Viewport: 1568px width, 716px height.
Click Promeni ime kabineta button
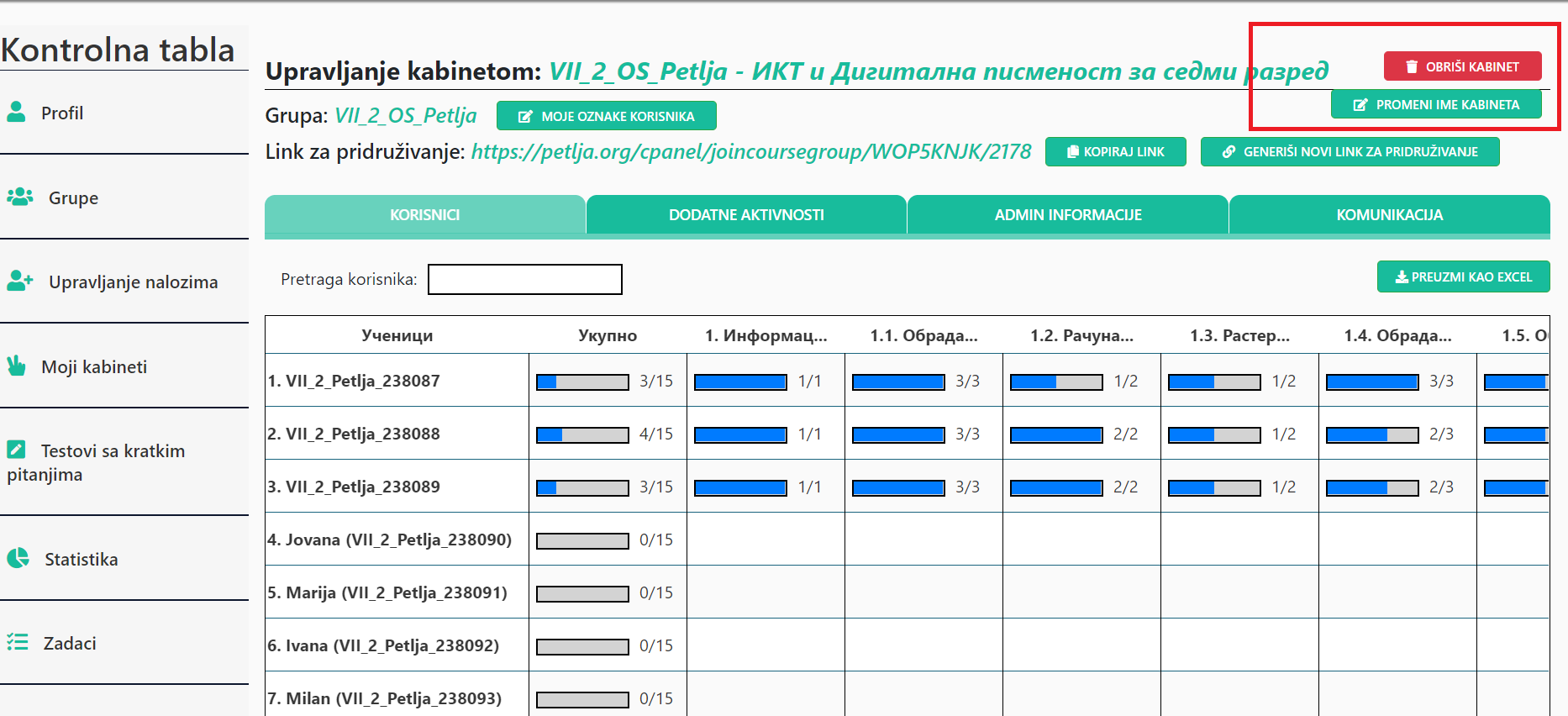1436,105
